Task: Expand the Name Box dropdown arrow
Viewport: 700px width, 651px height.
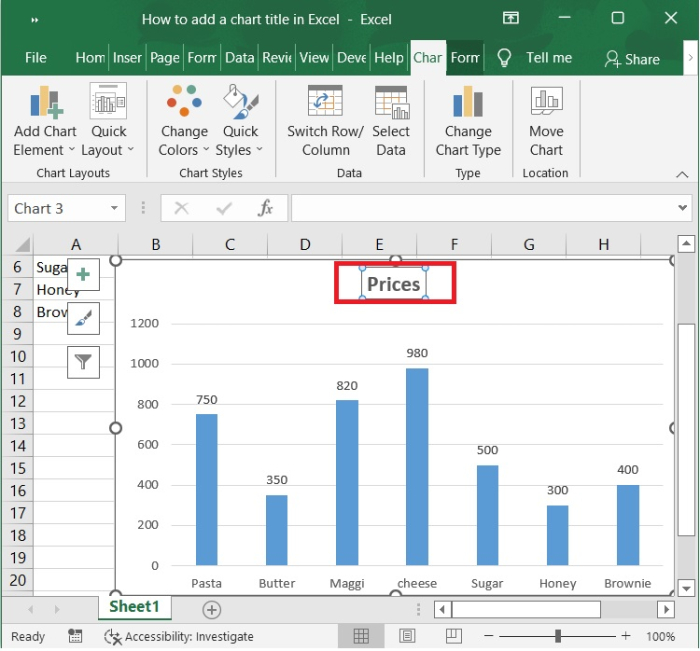Action: coord(115,208)
